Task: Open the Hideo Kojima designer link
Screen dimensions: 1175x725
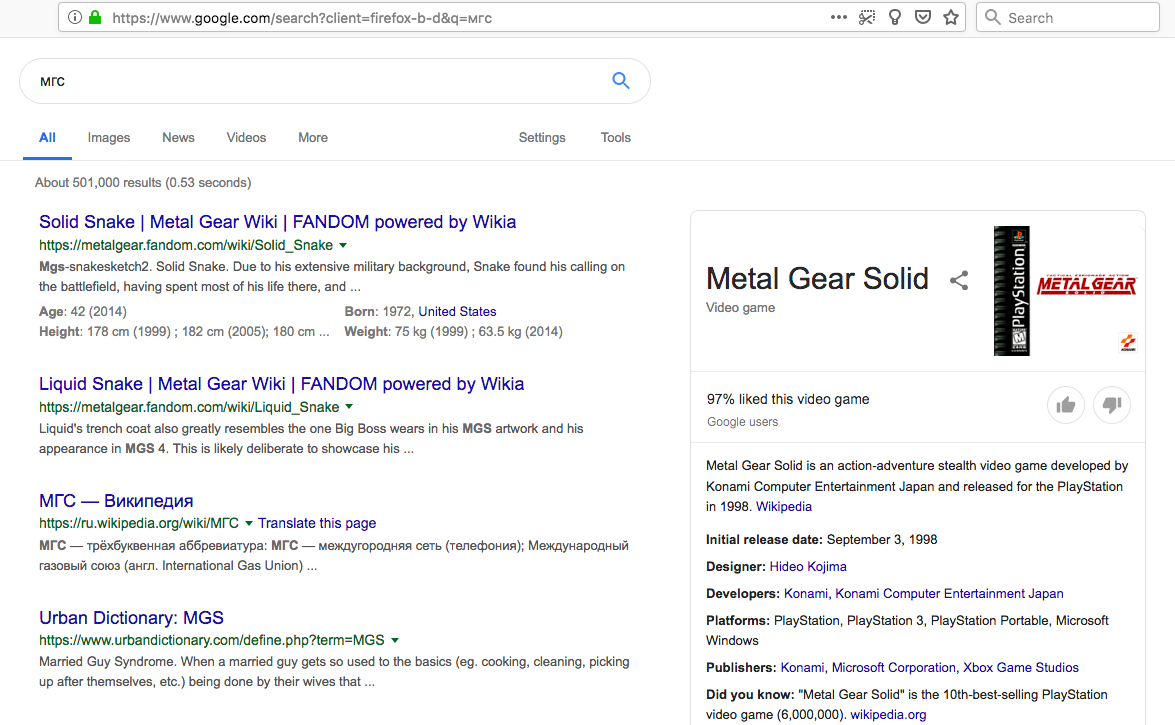Action: pos(808,567)
